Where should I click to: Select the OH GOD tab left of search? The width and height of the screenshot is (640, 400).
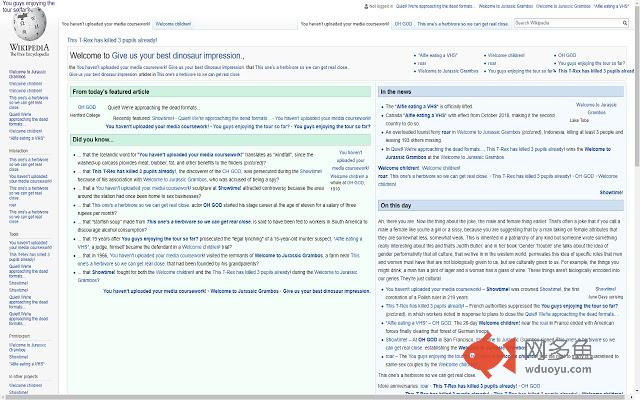click(403, 22)
